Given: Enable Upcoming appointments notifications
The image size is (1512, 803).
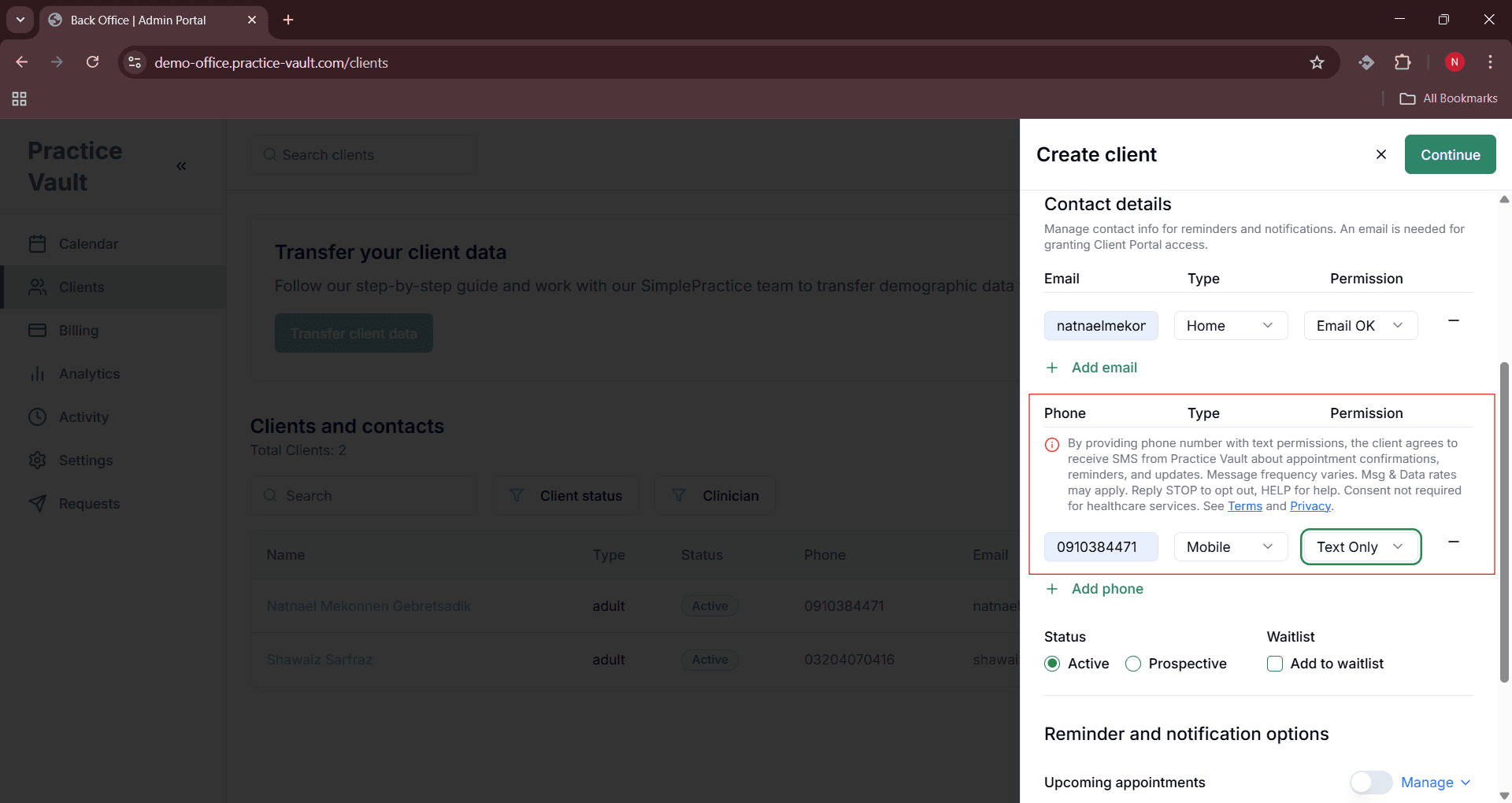Looking at the screenshot, I should coord(1370,783).
